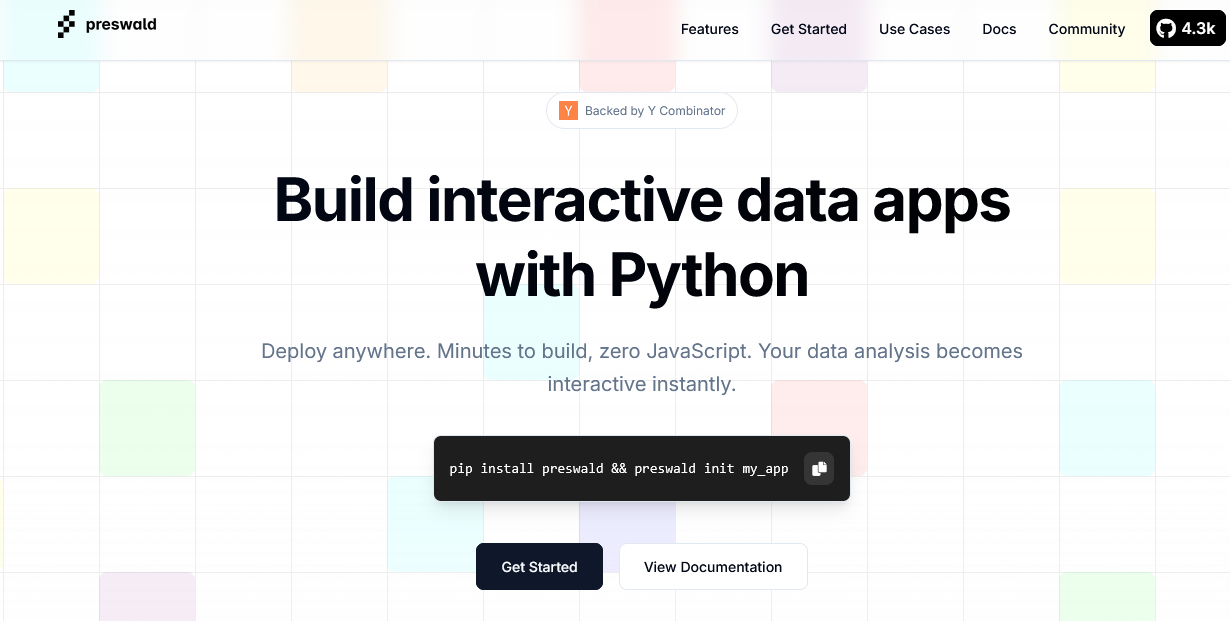Copy the pip install command
The width and height of the screenshot is (1230, 621).
click(819, 468)
